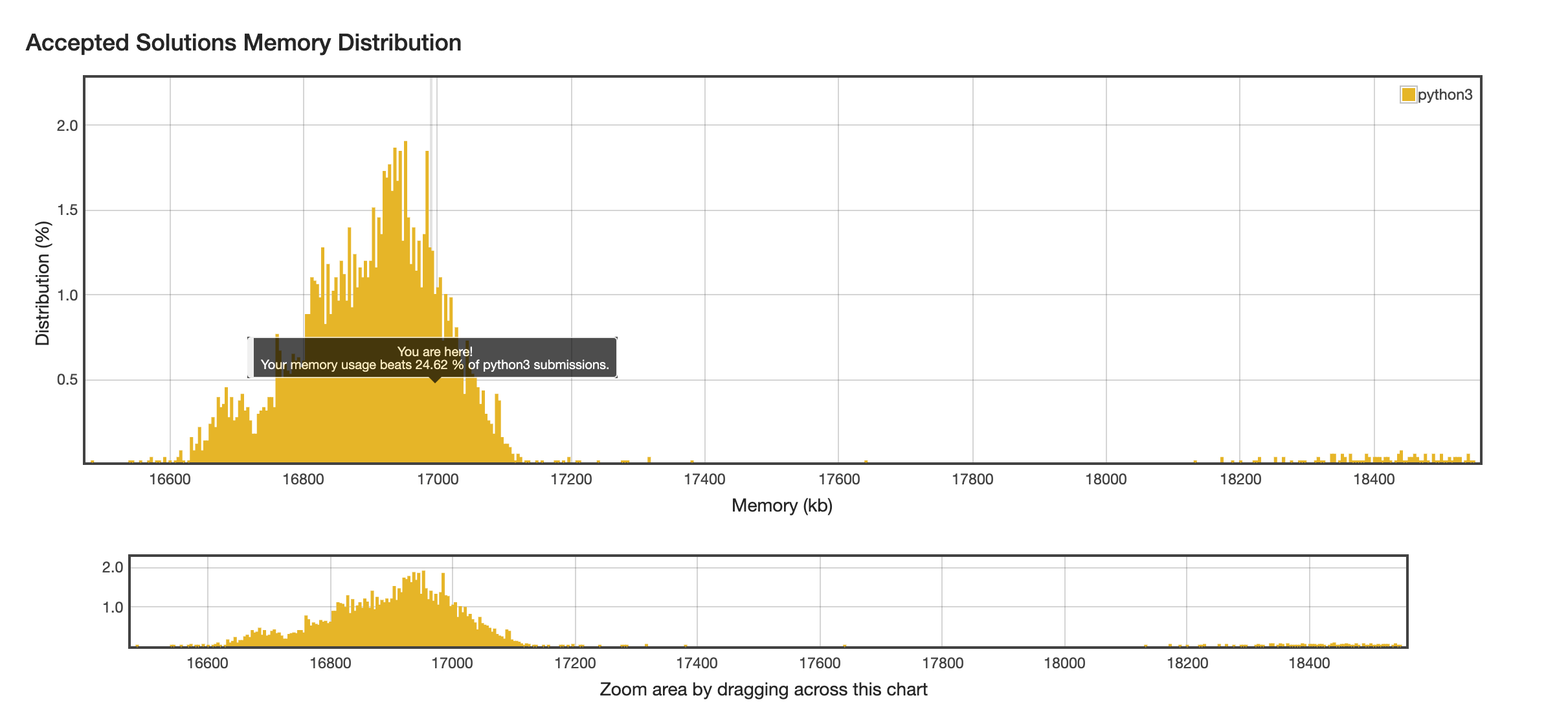Click the 17600 x-axis label on main chart
Image resolution: width=1568 pixels, height=711 pixels.
click(x=838, y=479)
